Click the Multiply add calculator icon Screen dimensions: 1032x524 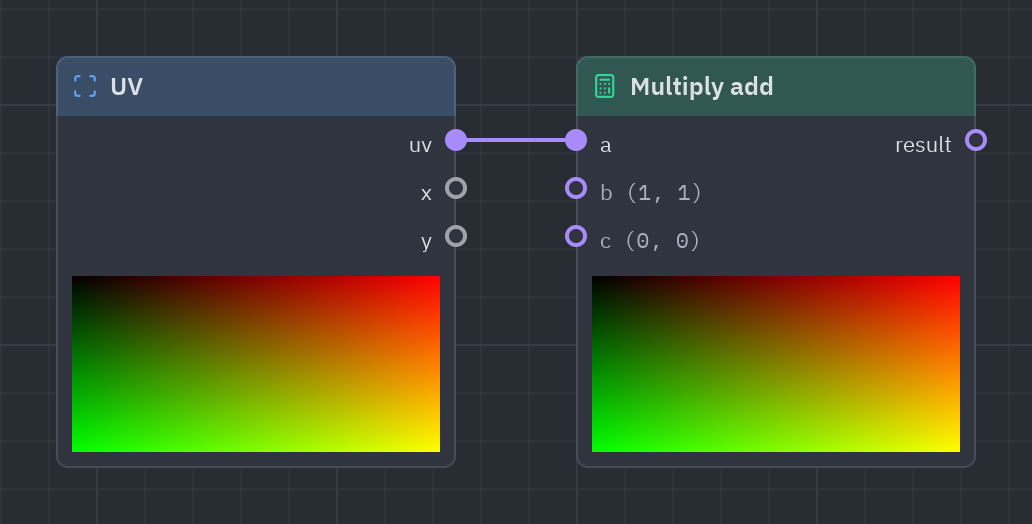(604, 86)
